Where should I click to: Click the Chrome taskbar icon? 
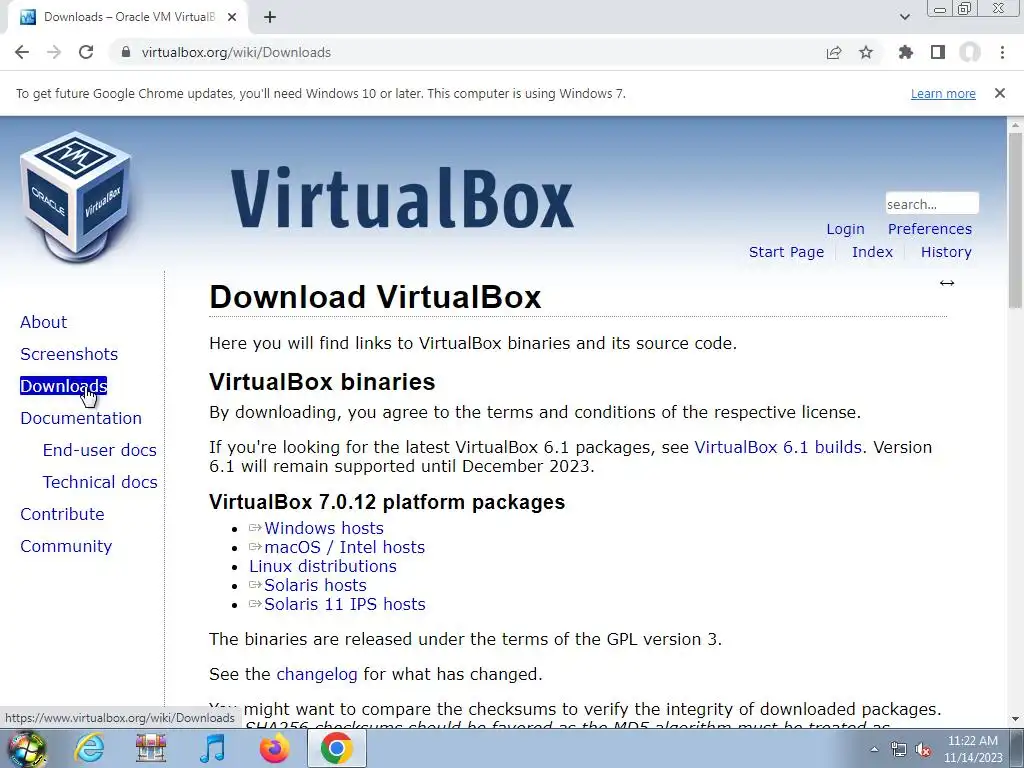pos(336,748)
